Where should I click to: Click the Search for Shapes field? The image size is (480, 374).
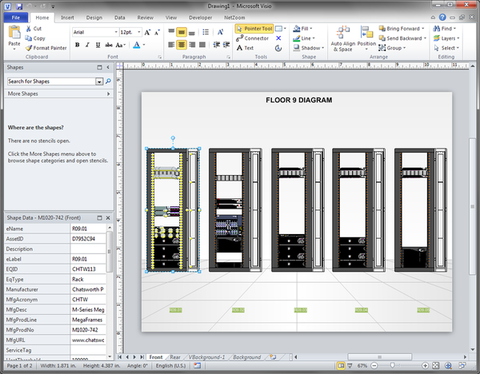click(x=52, y=81)
